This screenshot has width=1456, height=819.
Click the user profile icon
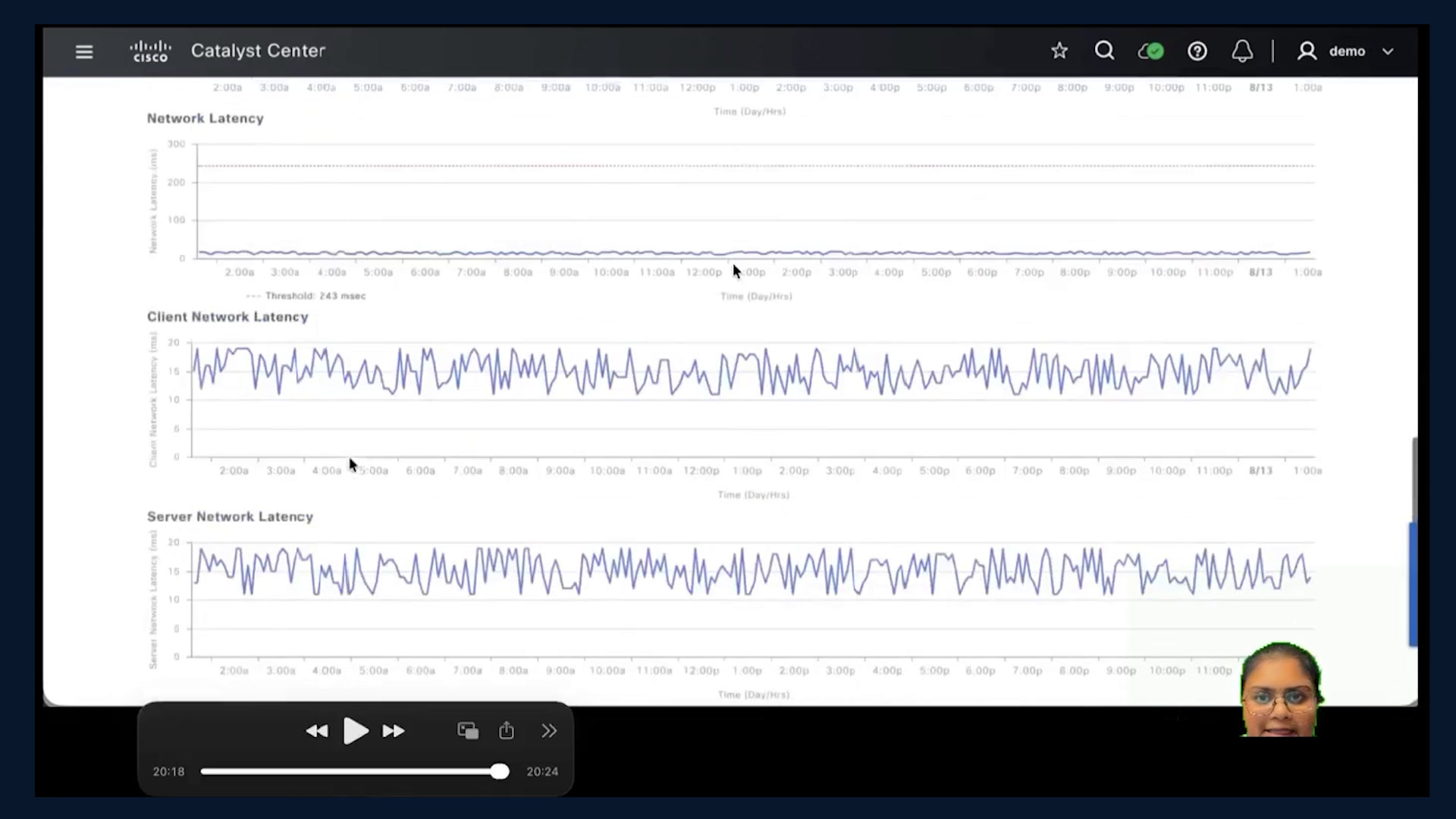click(1307, 51)
